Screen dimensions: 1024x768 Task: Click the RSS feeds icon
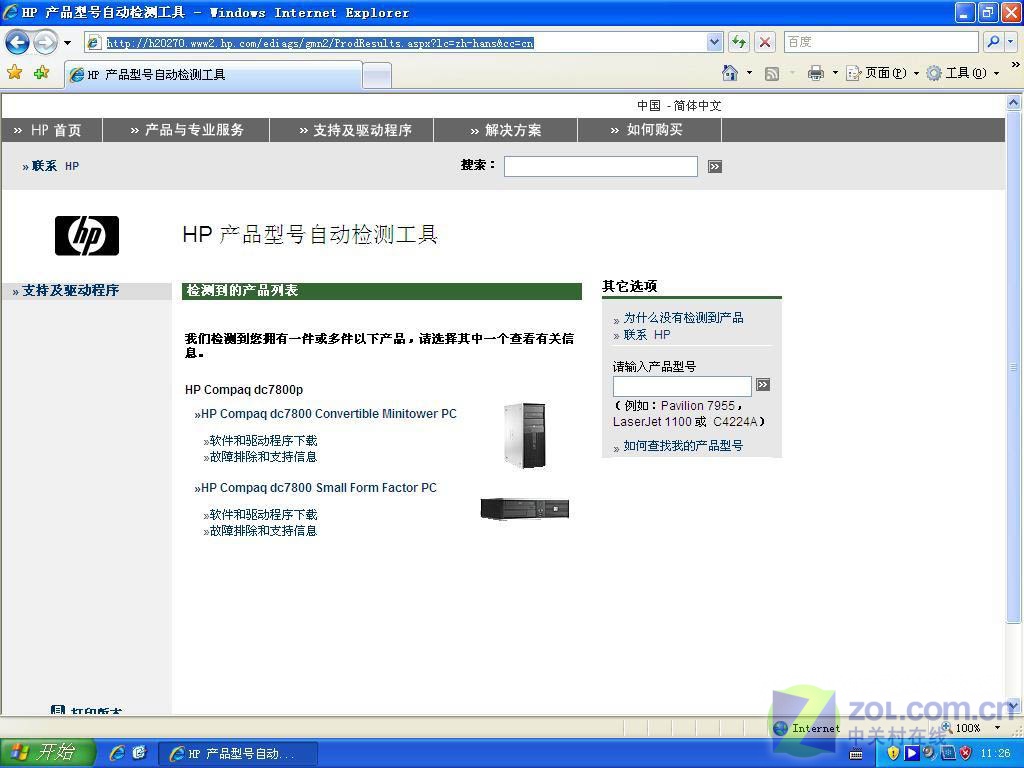[x=772, y=74]
